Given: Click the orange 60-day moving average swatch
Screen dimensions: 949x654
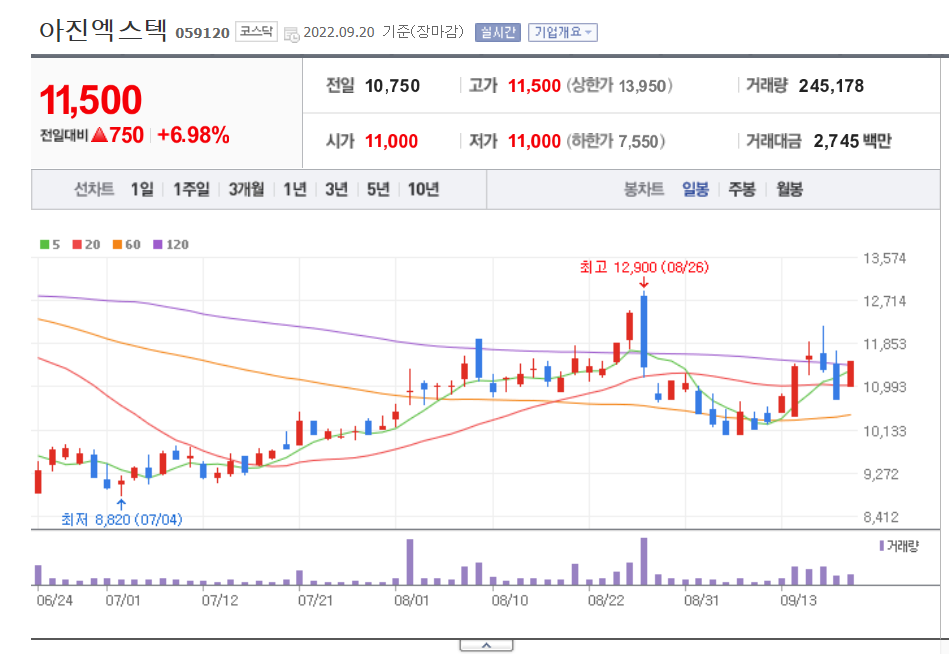Looking at the screenshot, I should click(x=117, y=244).
